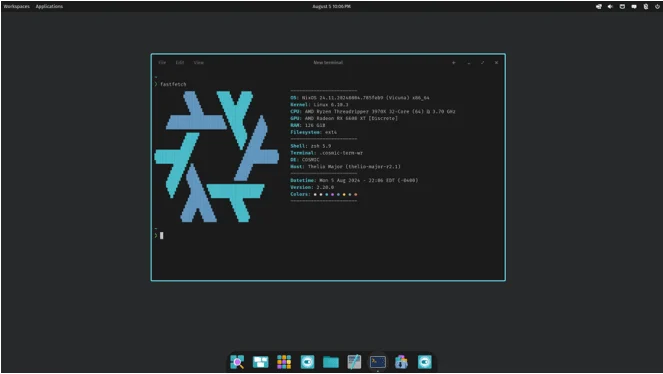Click the NixOS snowflake ASCII logo
The image size is (663, 374).
tap(216, 157)
